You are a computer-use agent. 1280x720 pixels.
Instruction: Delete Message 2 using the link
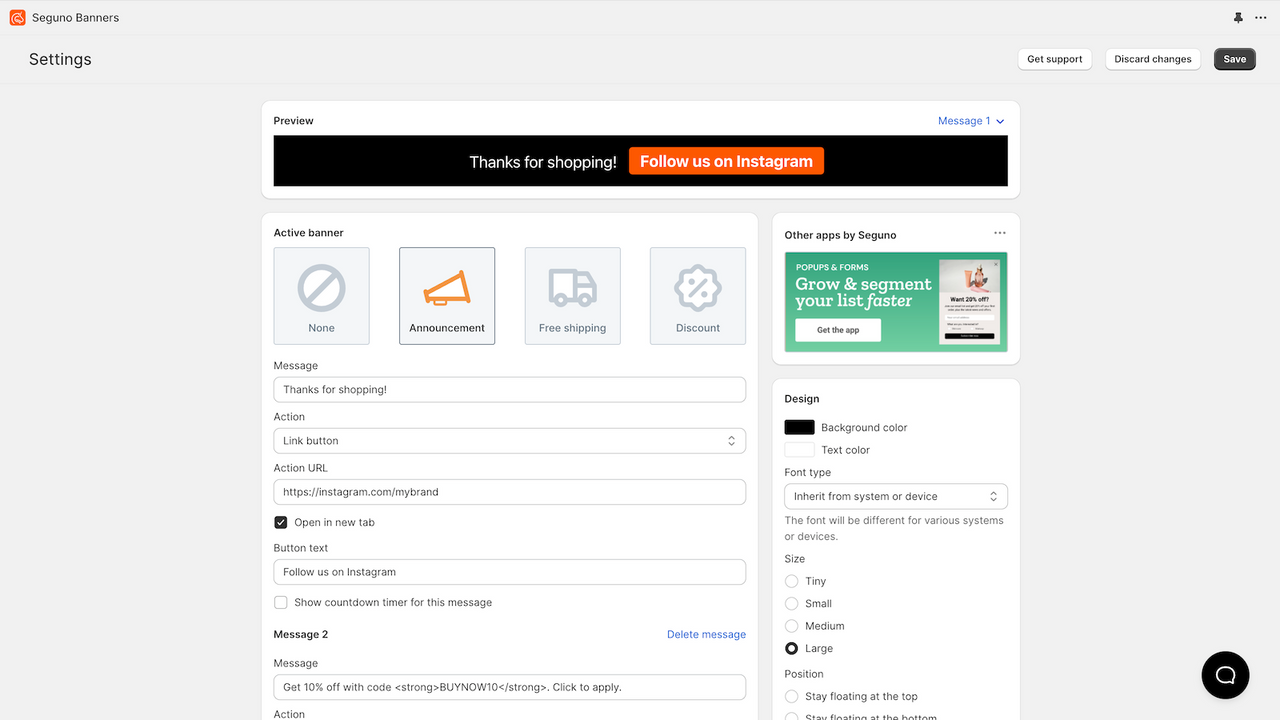[x=706, y=634]
